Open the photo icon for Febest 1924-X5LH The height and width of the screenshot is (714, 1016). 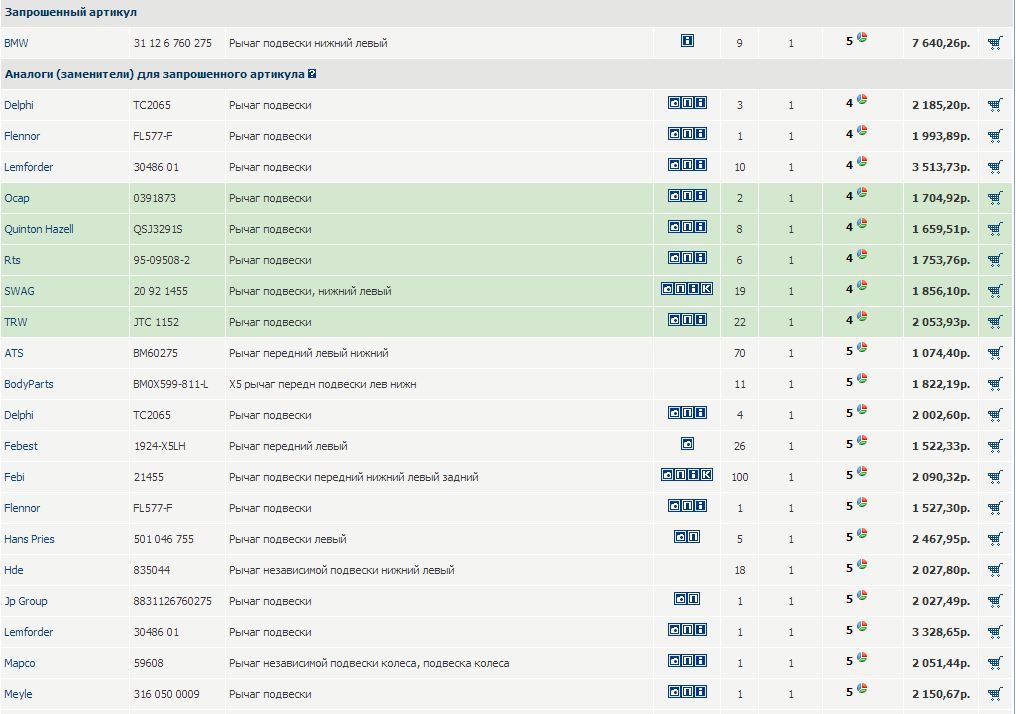(687, 444)
